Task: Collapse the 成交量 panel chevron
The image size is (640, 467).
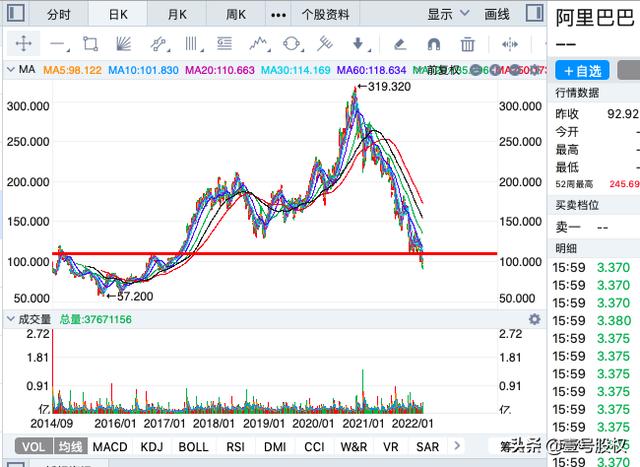Action: pyautogui.click(x=10, y=319)
